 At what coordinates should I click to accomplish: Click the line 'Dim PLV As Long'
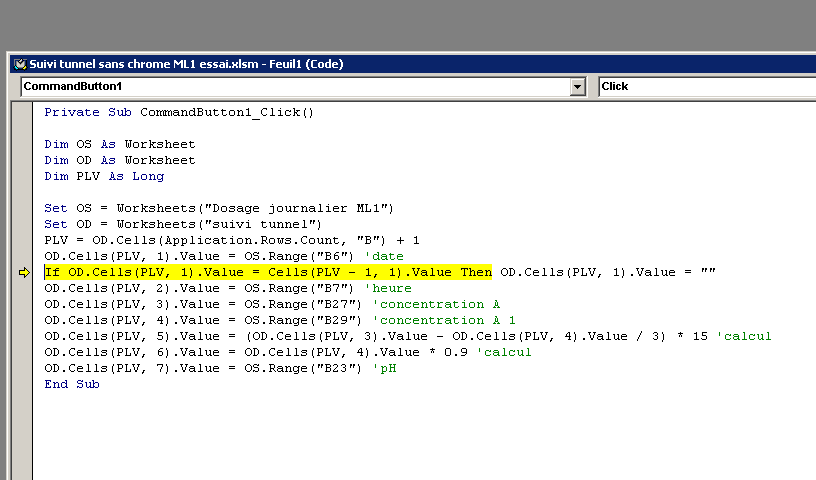pos(104,176)
